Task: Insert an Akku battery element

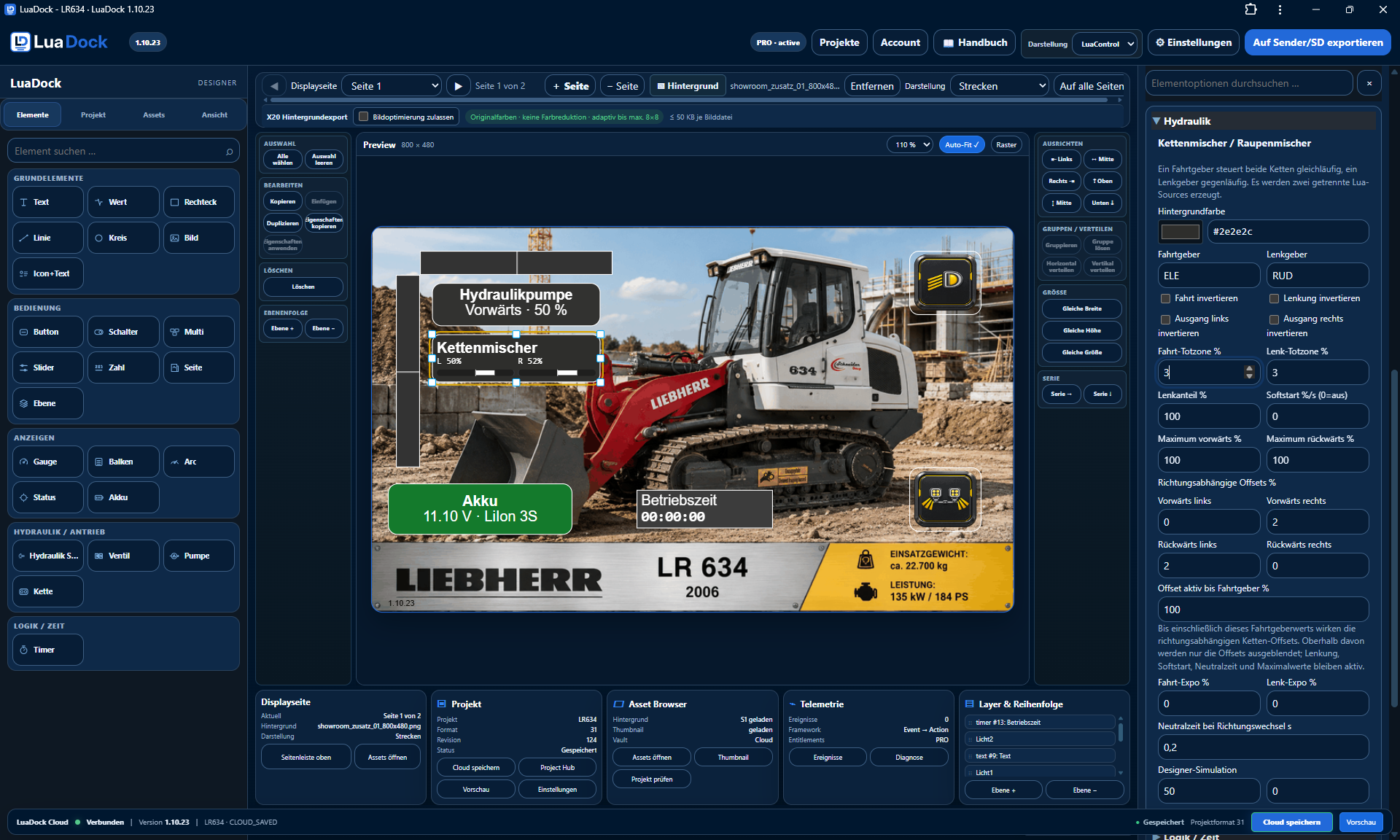Action: (x=123, y=497)
